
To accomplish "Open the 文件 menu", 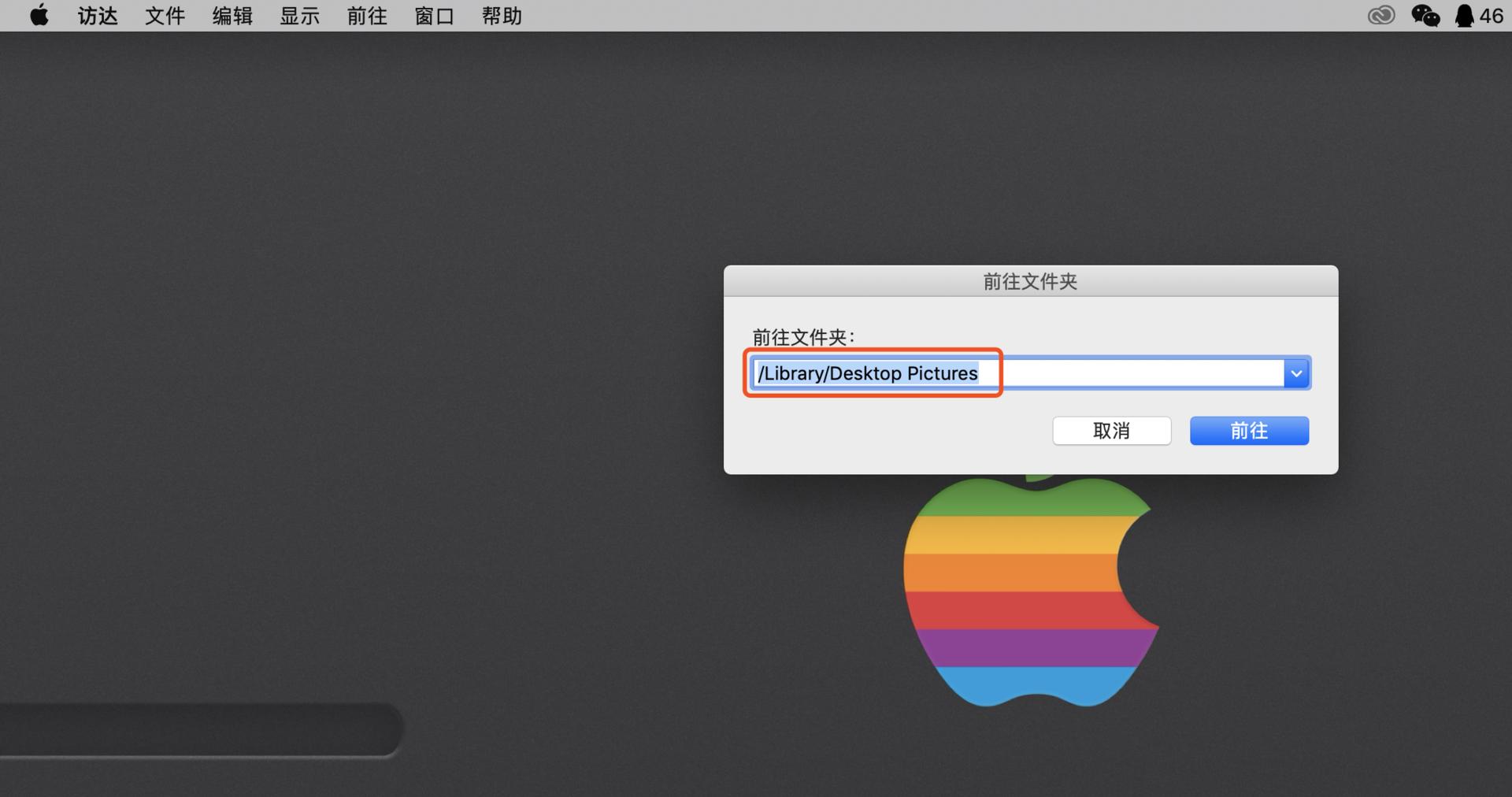I will [x=165, y=15].
